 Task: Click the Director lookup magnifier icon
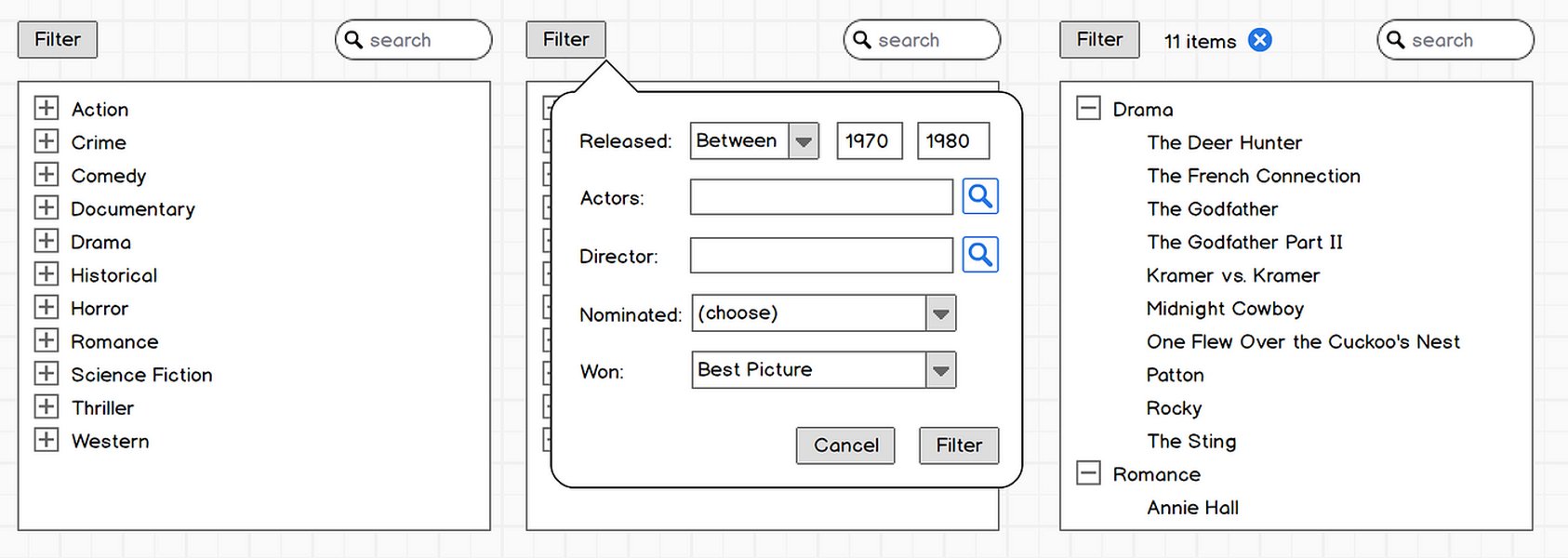tap(980, 254)
